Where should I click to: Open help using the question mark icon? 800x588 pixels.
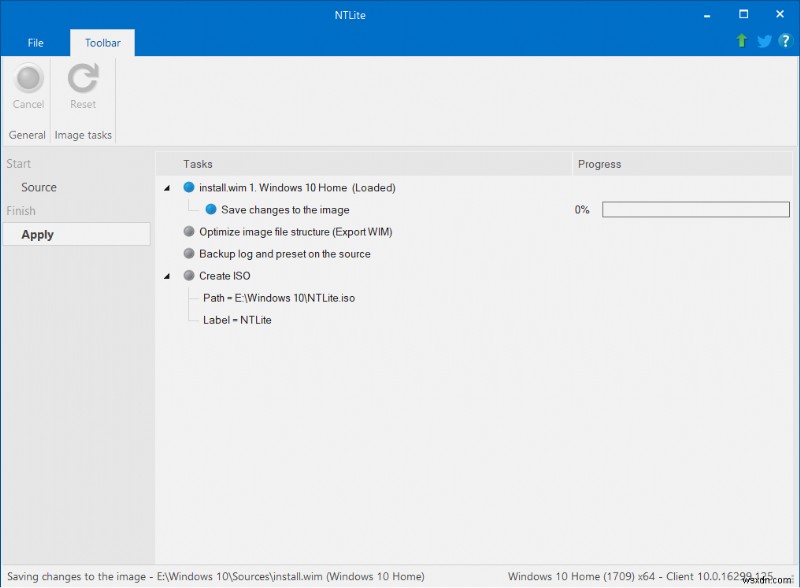click(785, 41)
